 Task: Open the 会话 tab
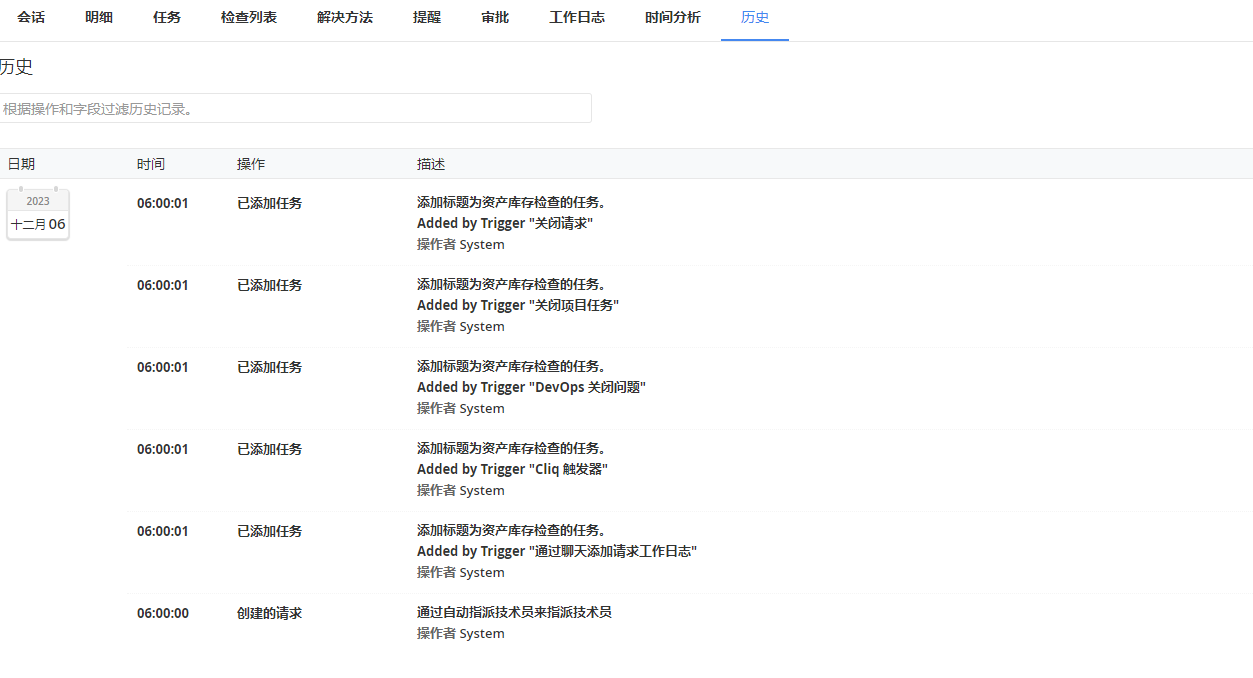[x=31, y=17]
